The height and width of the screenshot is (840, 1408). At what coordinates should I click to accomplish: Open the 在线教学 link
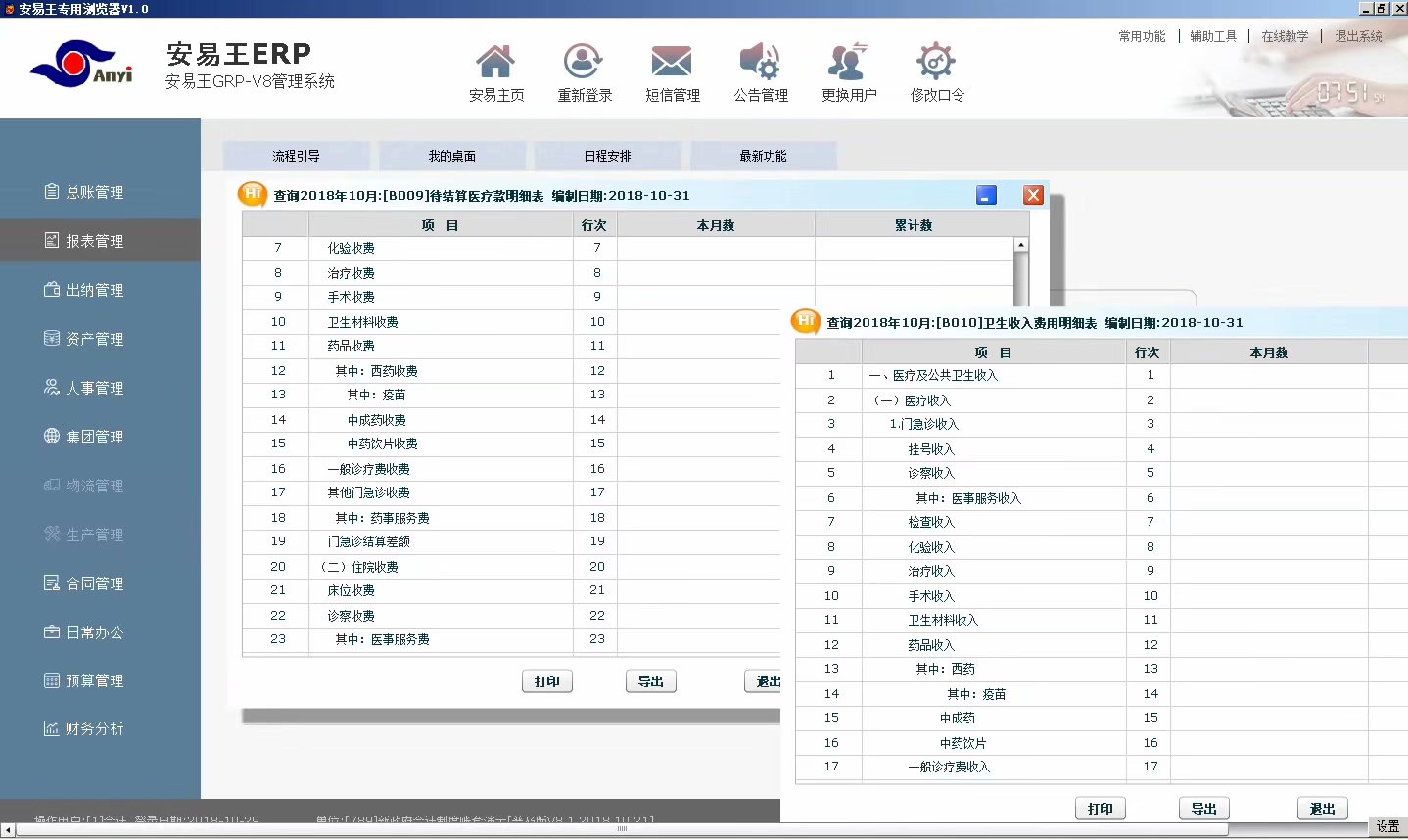pyautogui.click(x=1285, y=36)
